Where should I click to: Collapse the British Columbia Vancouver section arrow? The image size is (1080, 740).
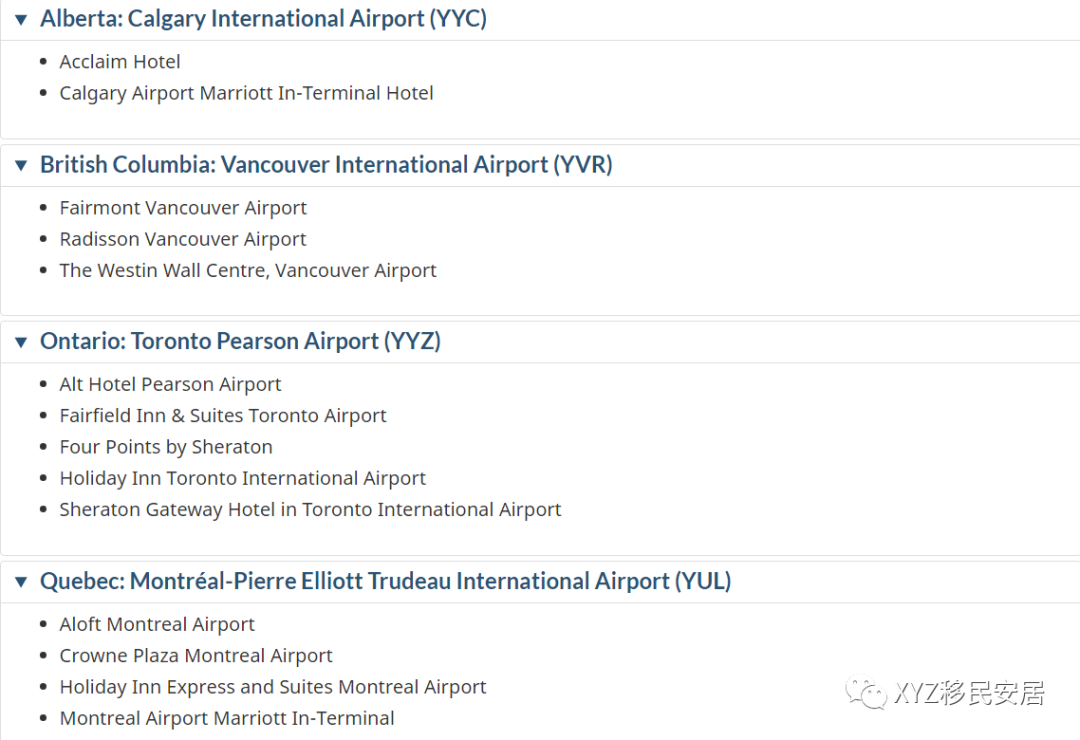click(x=21, y=166)
